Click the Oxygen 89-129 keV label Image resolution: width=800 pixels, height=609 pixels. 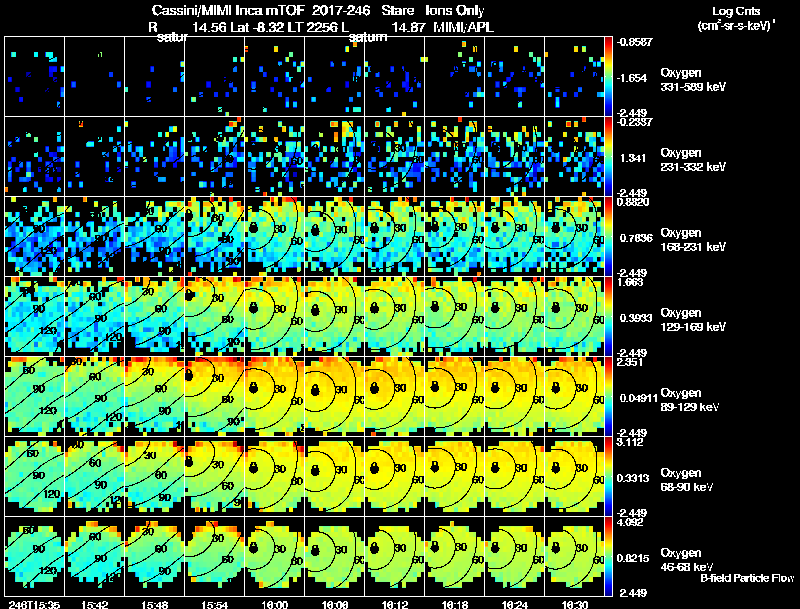click(x=689, y=400)
